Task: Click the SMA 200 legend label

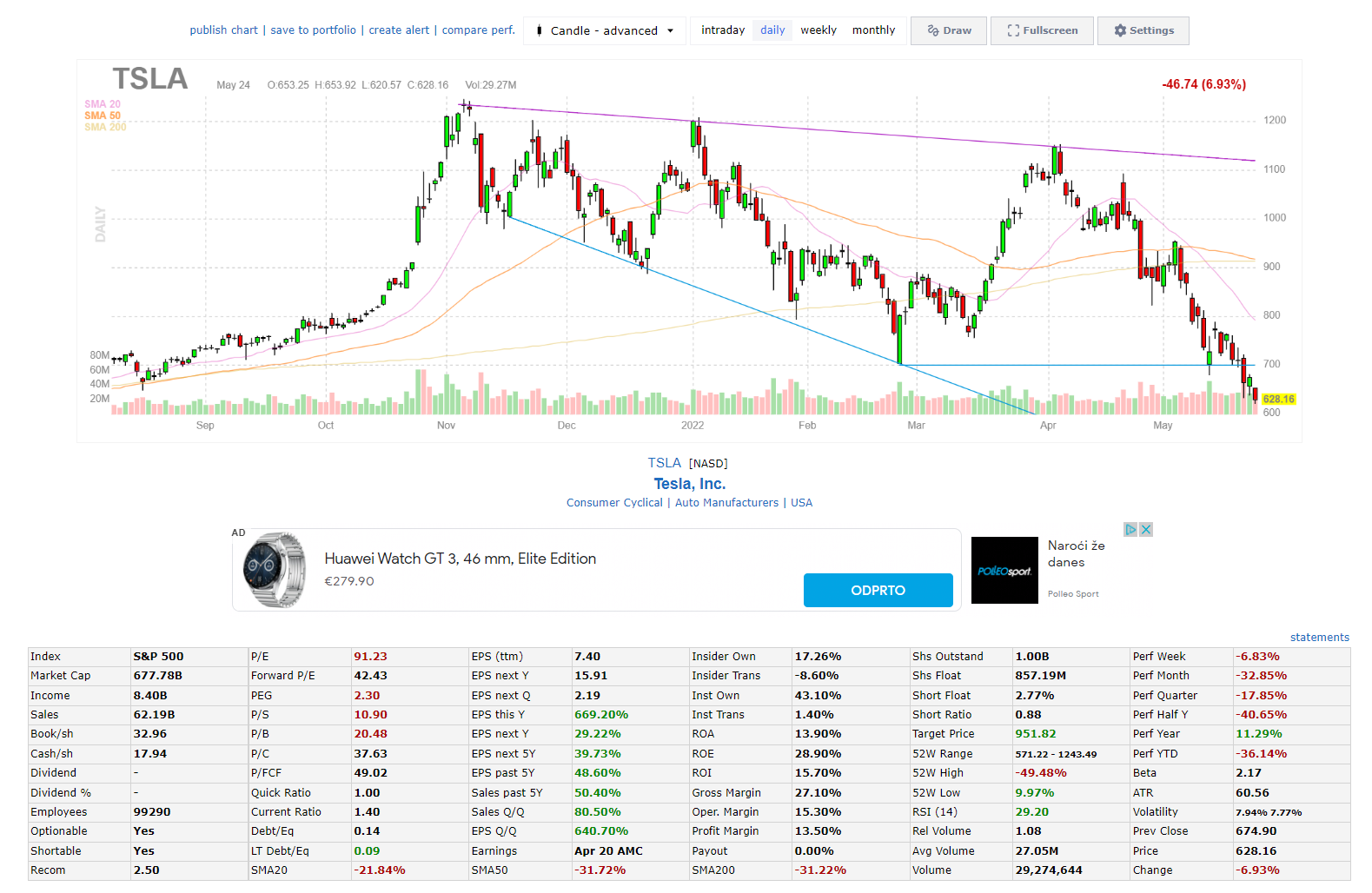Action: [x=105, y=127]
